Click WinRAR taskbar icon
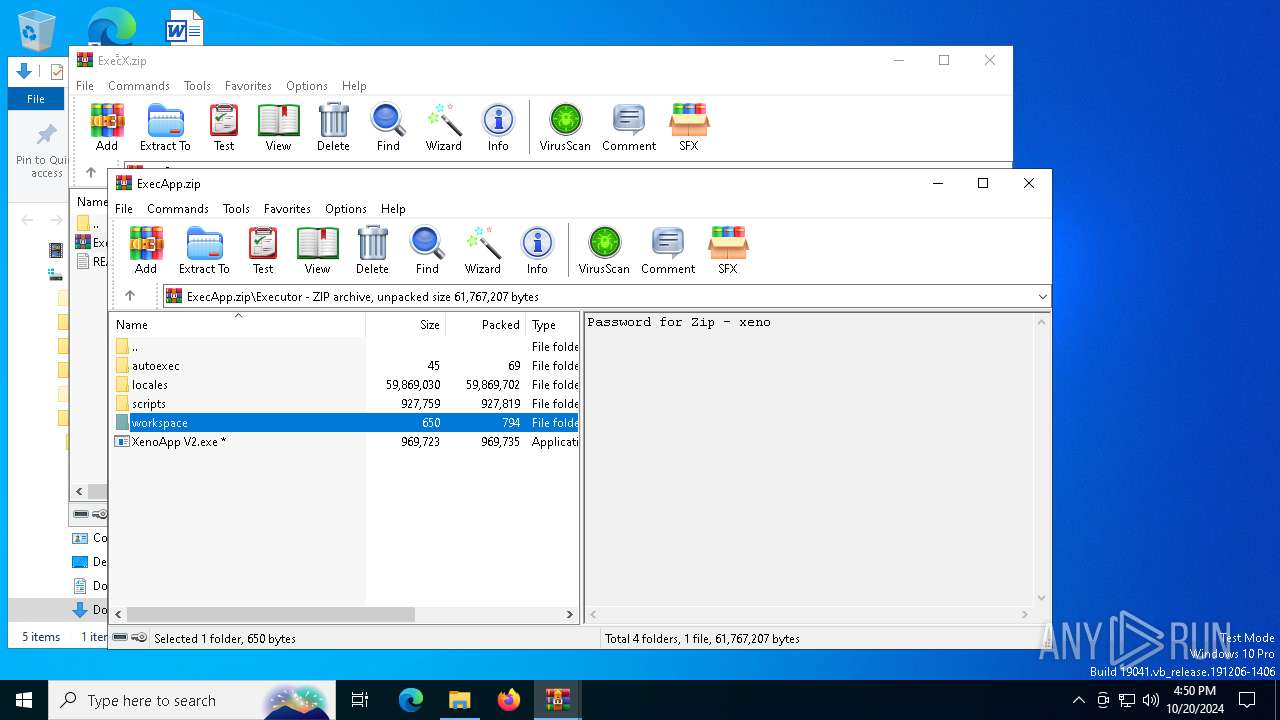This screenshot has width=1280, height=720. point(558,700)
